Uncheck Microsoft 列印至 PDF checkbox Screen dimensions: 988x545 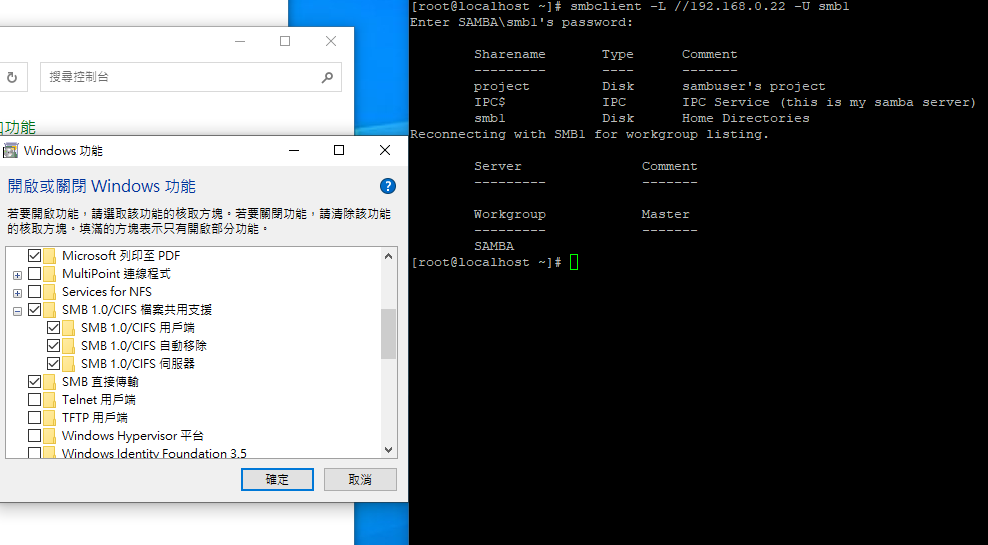point(35,256)
